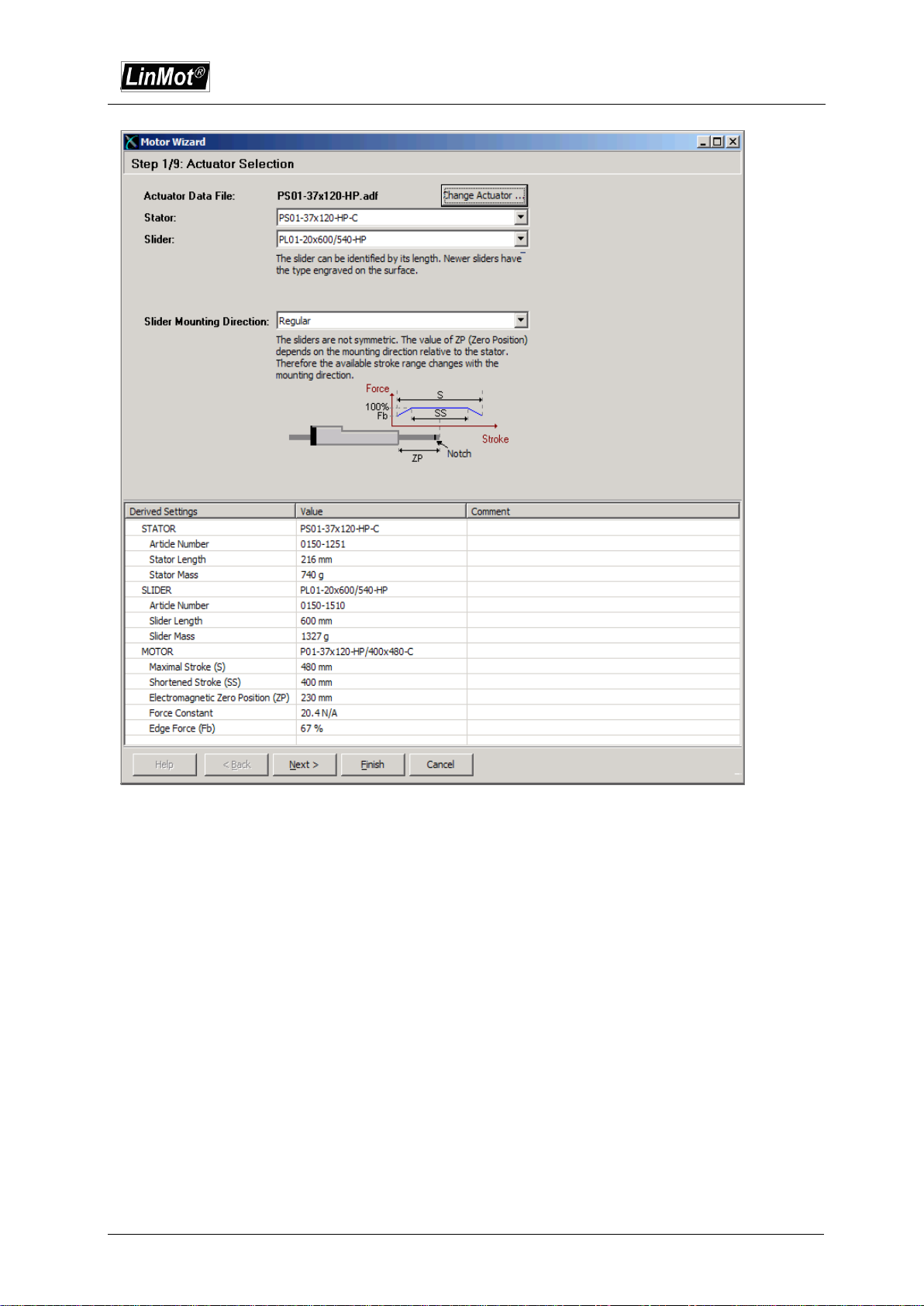Select the STATOR row

[433, 529]
